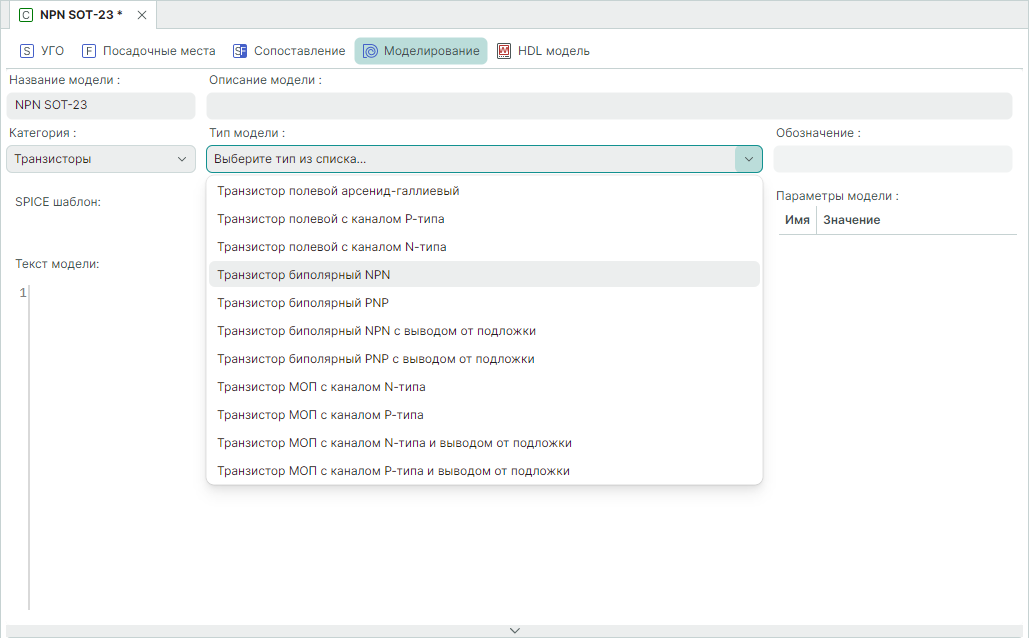1029x638 pixels.
Task: Open the Категория dropdown showing Транзисторы
Action: click(101, 159)
